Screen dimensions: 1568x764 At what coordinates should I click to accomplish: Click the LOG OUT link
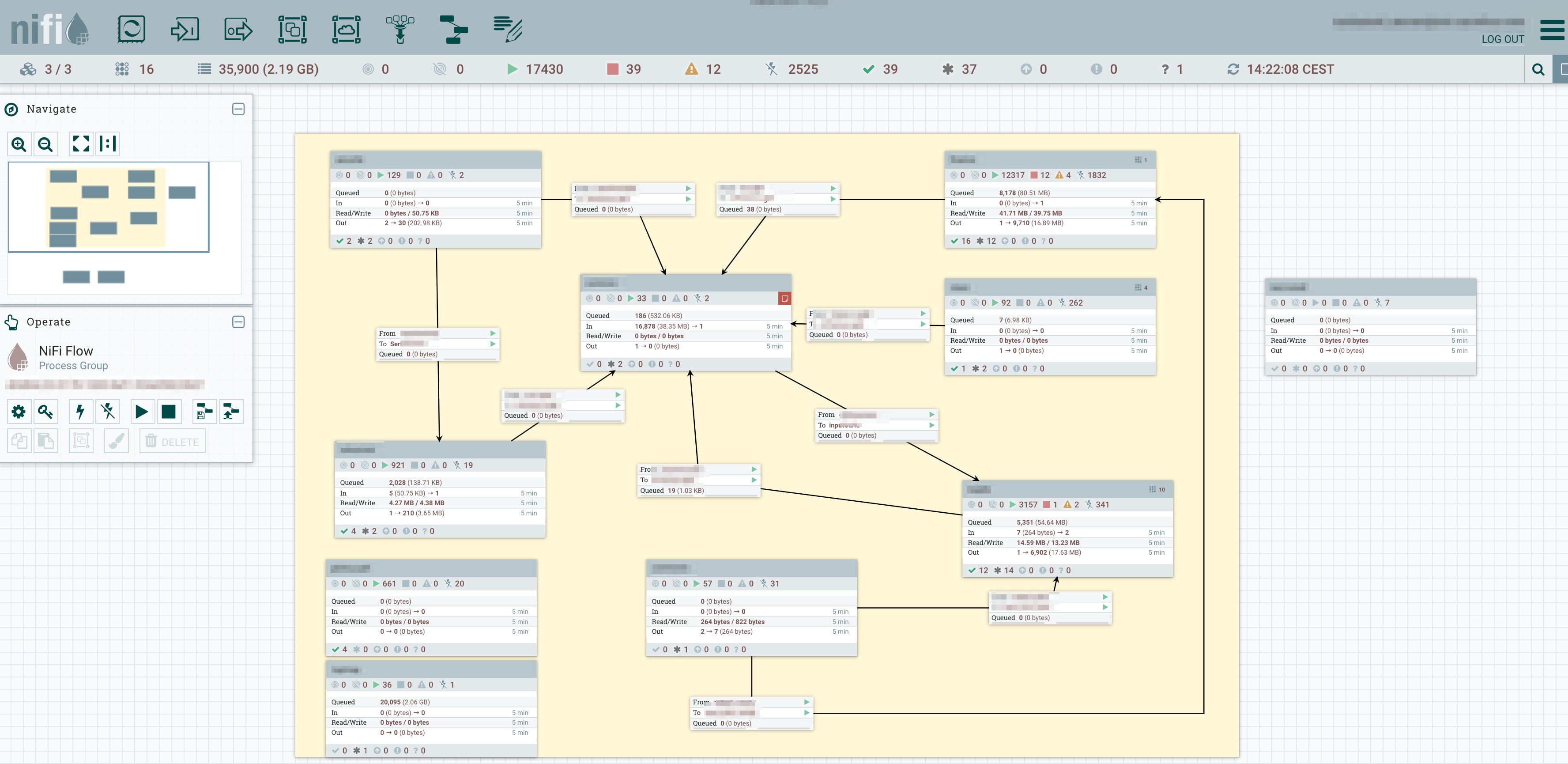tap(1502, 39)
